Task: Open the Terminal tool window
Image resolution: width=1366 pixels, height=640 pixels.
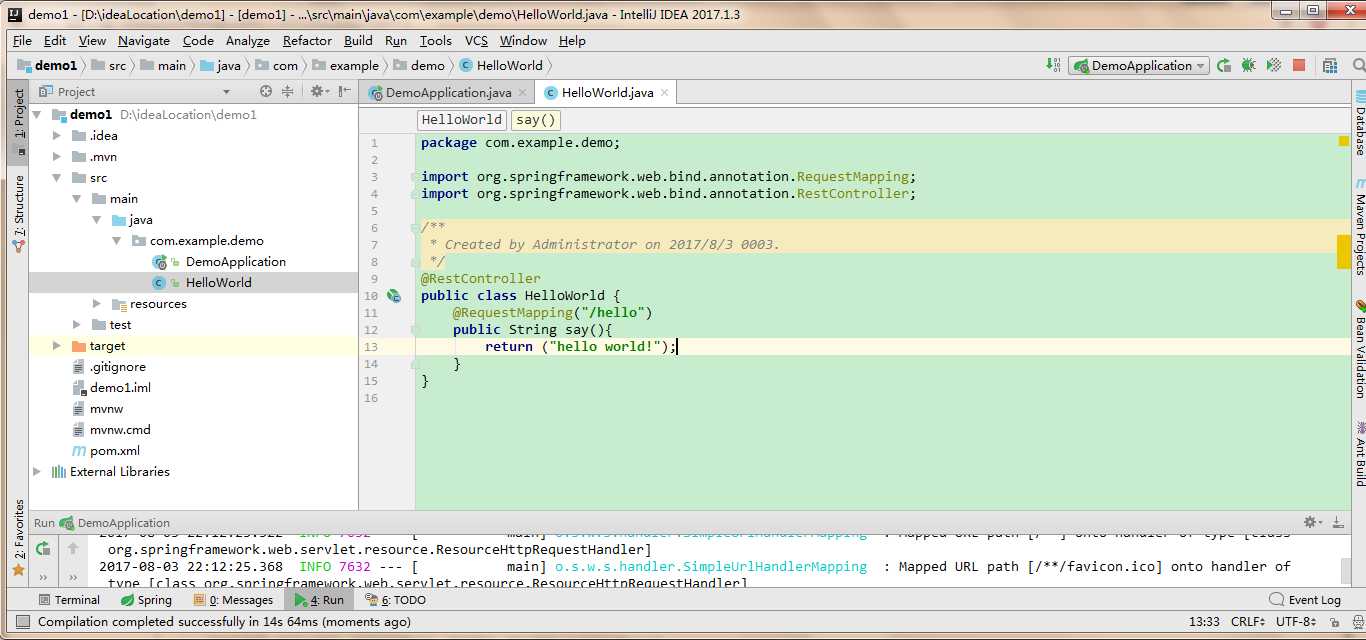Action: tap(68, 600)
